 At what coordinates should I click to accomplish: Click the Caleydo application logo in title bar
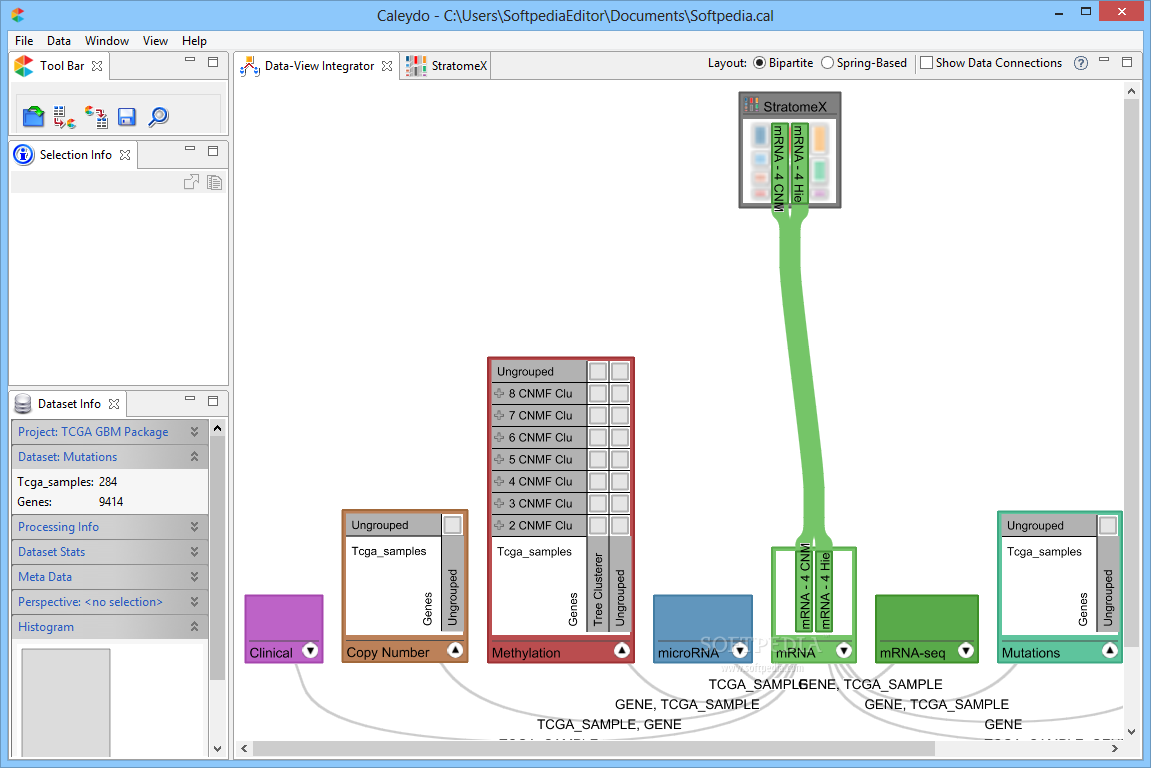pyautogui.click(x=18, y=15)
